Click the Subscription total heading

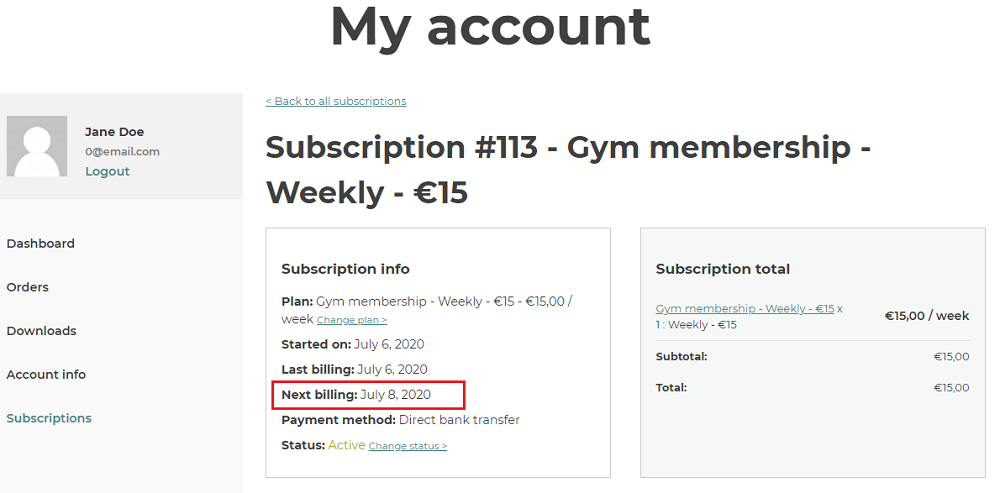click(x=723, y=269)
